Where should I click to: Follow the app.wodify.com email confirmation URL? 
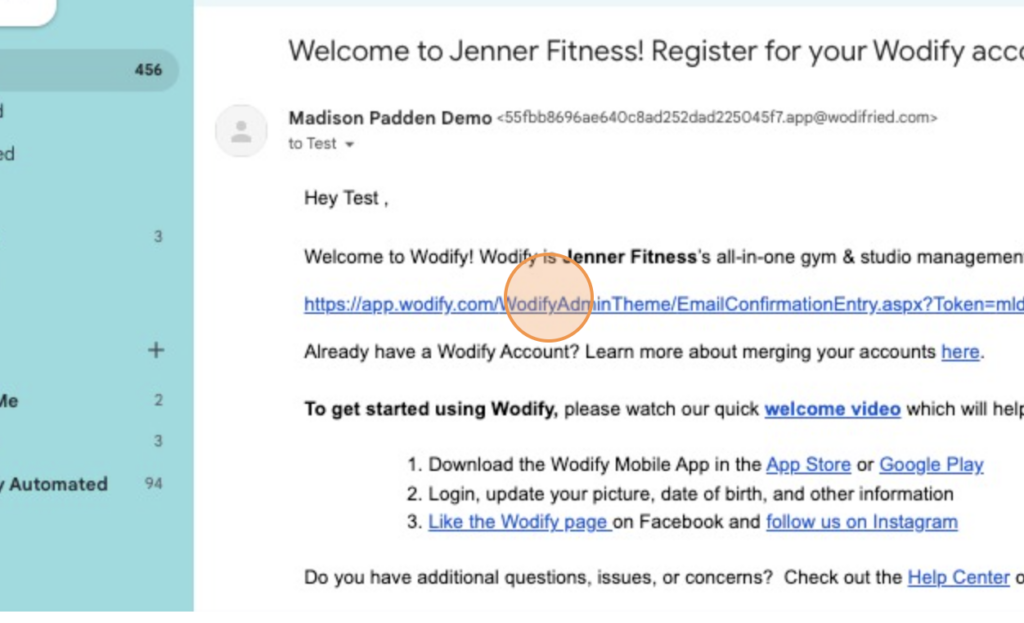[664, 304]
